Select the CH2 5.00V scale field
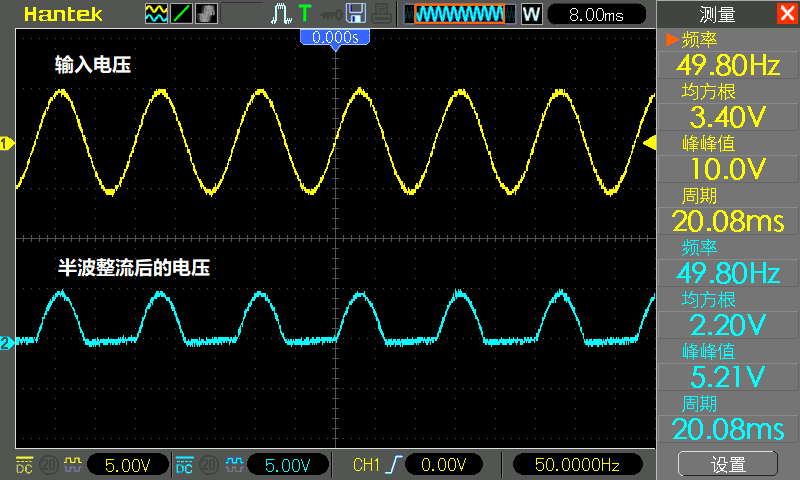The width and height of the screenshot is (800, 480). 288,465
